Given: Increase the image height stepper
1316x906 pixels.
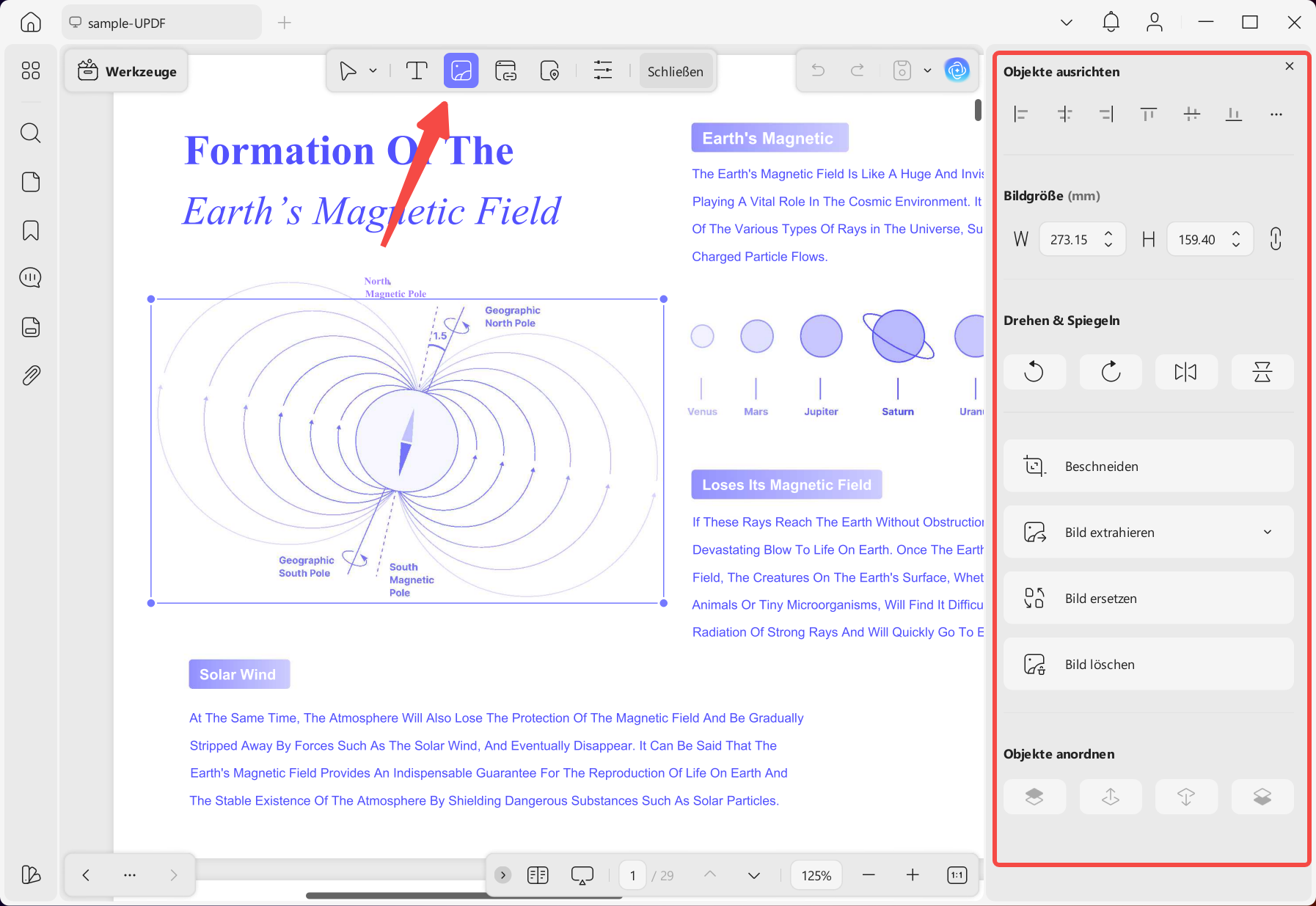Looking at the screenshot, I should pos(1236,234).
